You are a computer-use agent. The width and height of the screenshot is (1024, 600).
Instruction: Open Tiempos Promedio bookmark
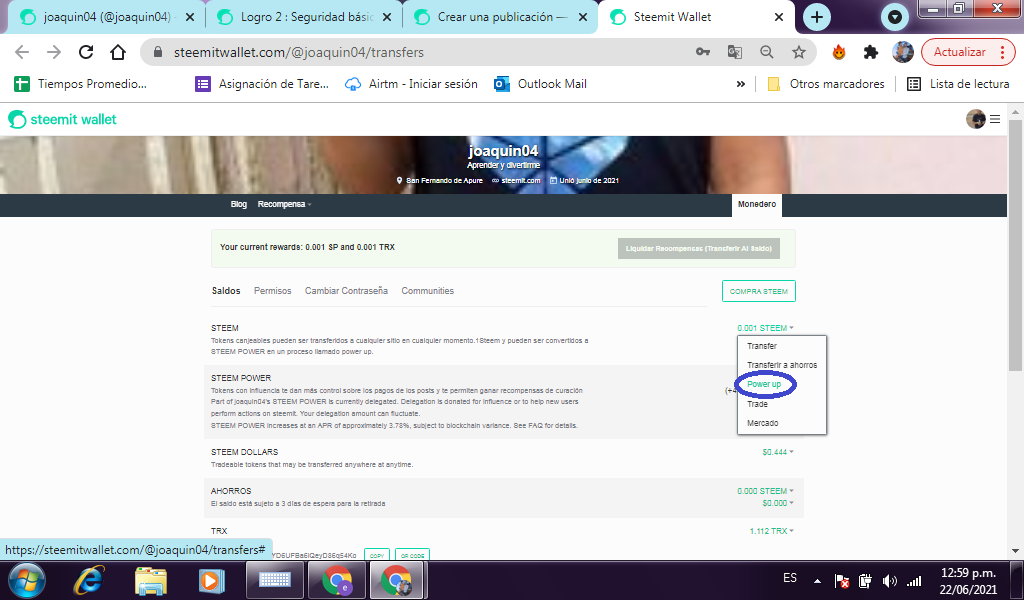[81, 84]
